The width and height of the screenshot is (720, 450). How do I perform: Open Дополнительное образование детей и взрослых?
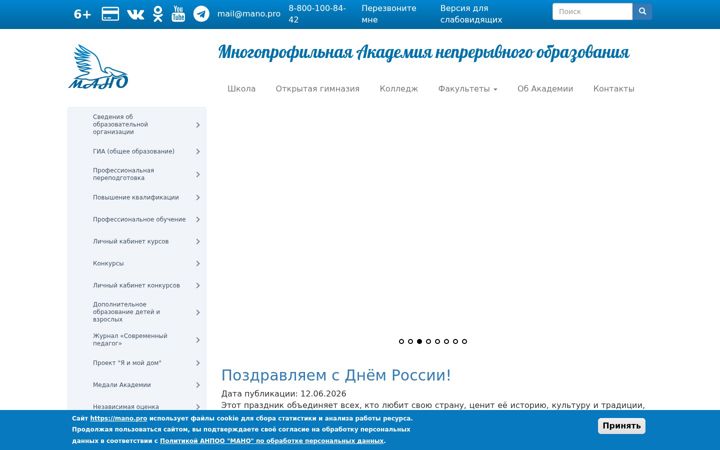pos(126,312)
